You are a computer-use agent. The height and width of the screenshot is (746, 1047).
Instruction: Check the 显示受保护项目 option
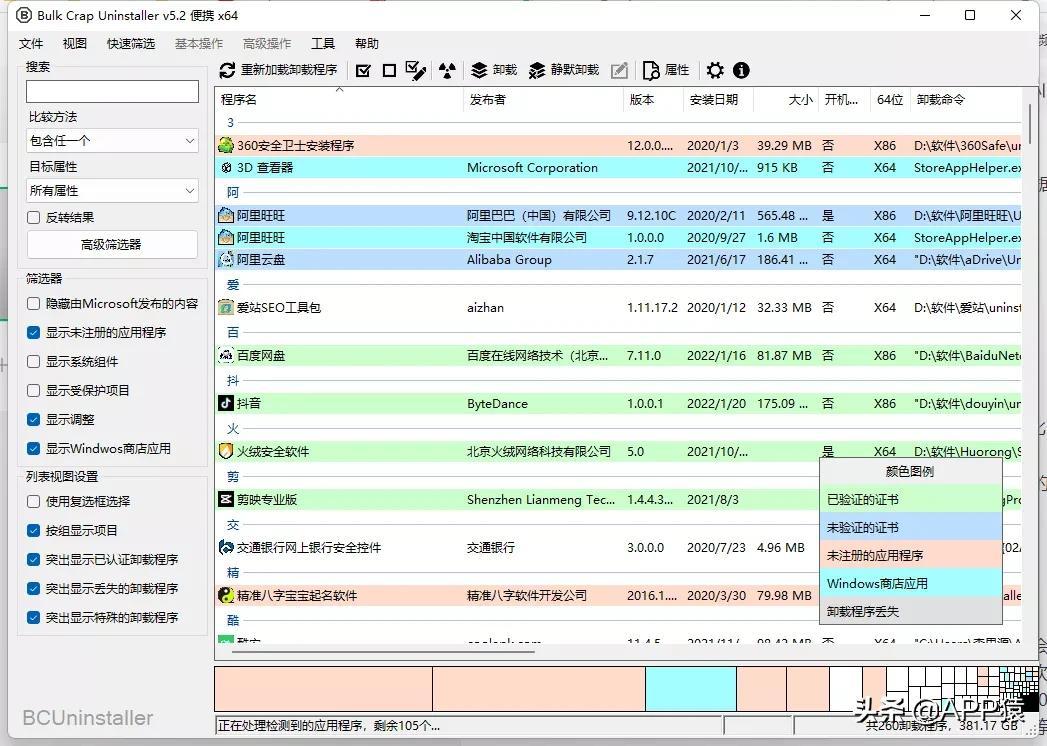pos(33,390)
